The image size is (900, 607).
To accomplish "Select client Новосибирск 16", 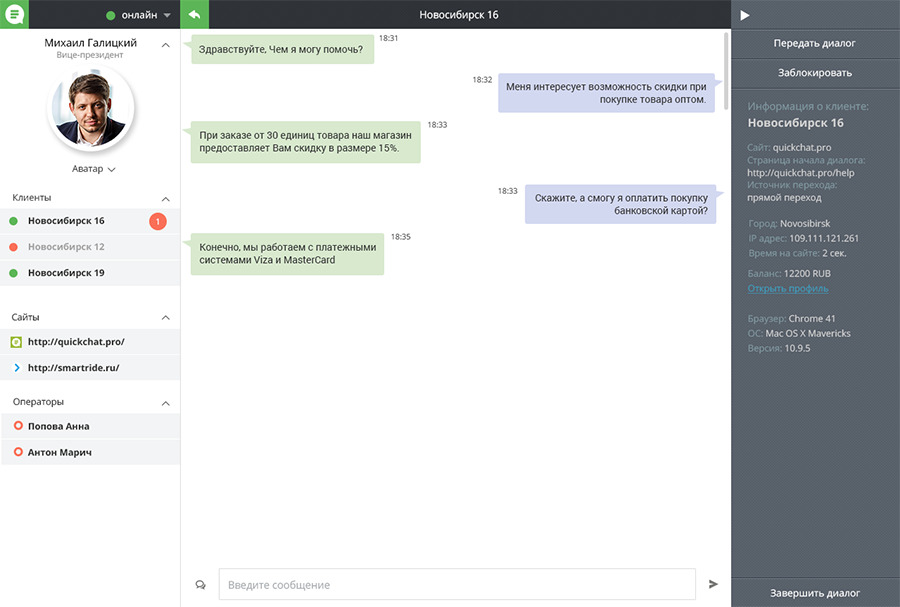I will [90, 221].
